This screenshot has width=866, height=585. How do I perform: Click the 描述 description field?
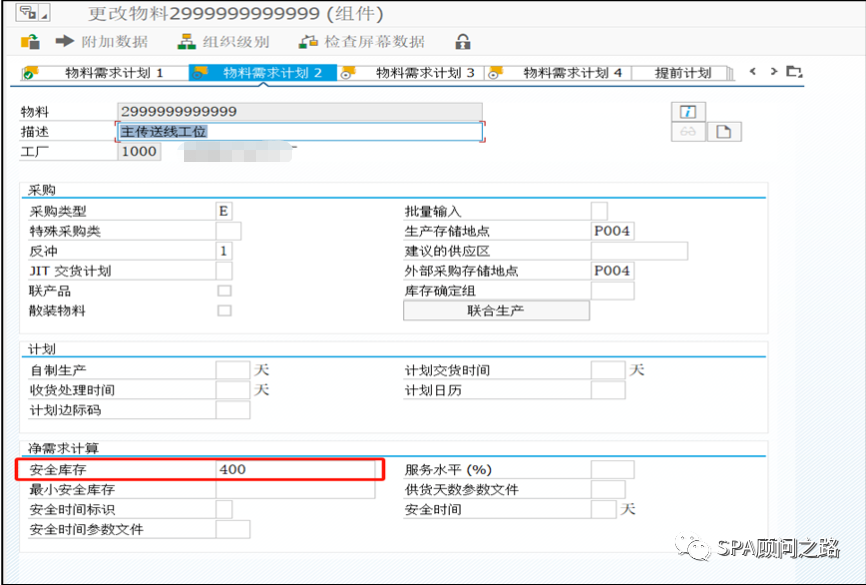pos(300,131)
